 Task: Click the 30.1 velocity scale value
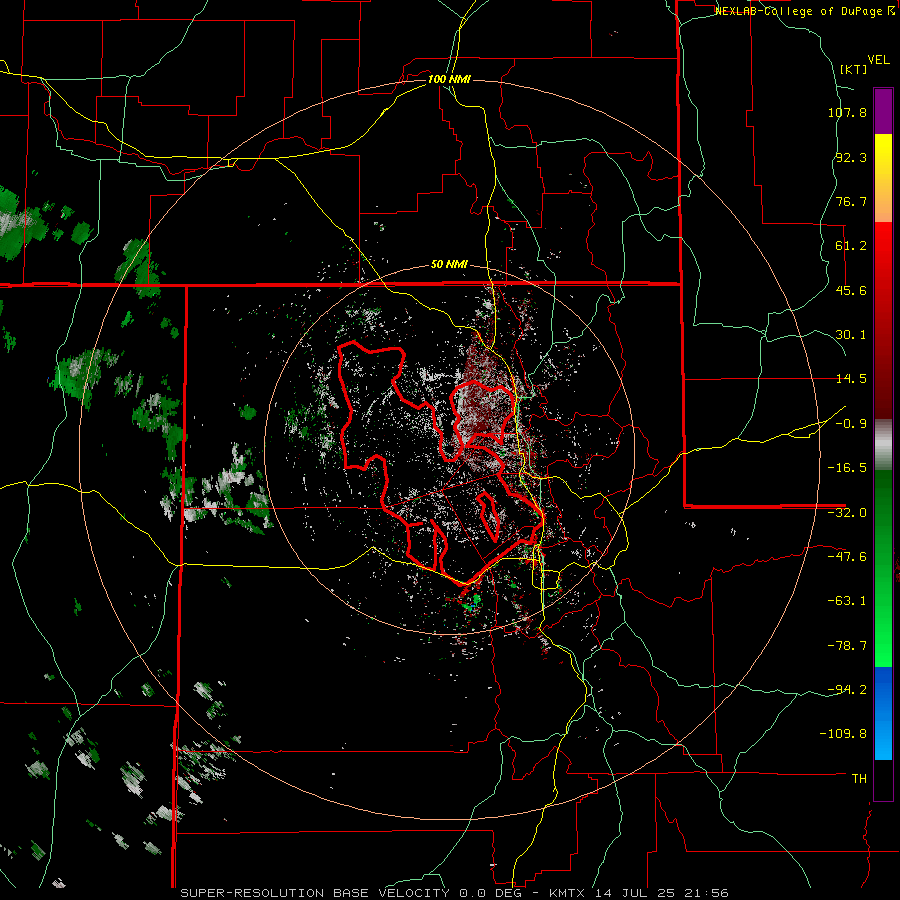[x=851, y=335]
